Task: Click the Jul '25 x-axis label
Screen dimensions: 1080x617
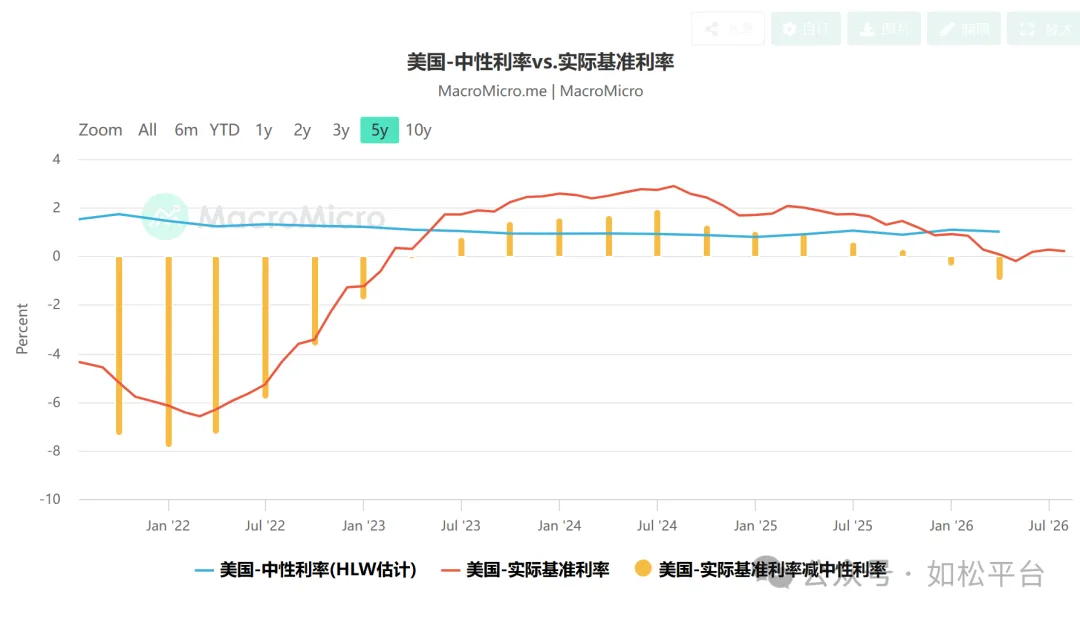Action: [853, 525]
